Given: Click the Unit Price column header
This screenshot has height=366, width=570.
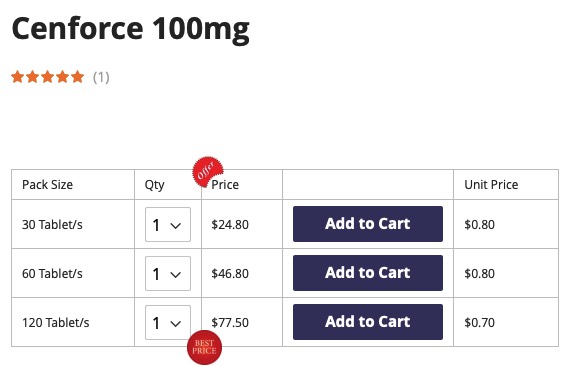Looking at the screenshot, I should point(491,185).
